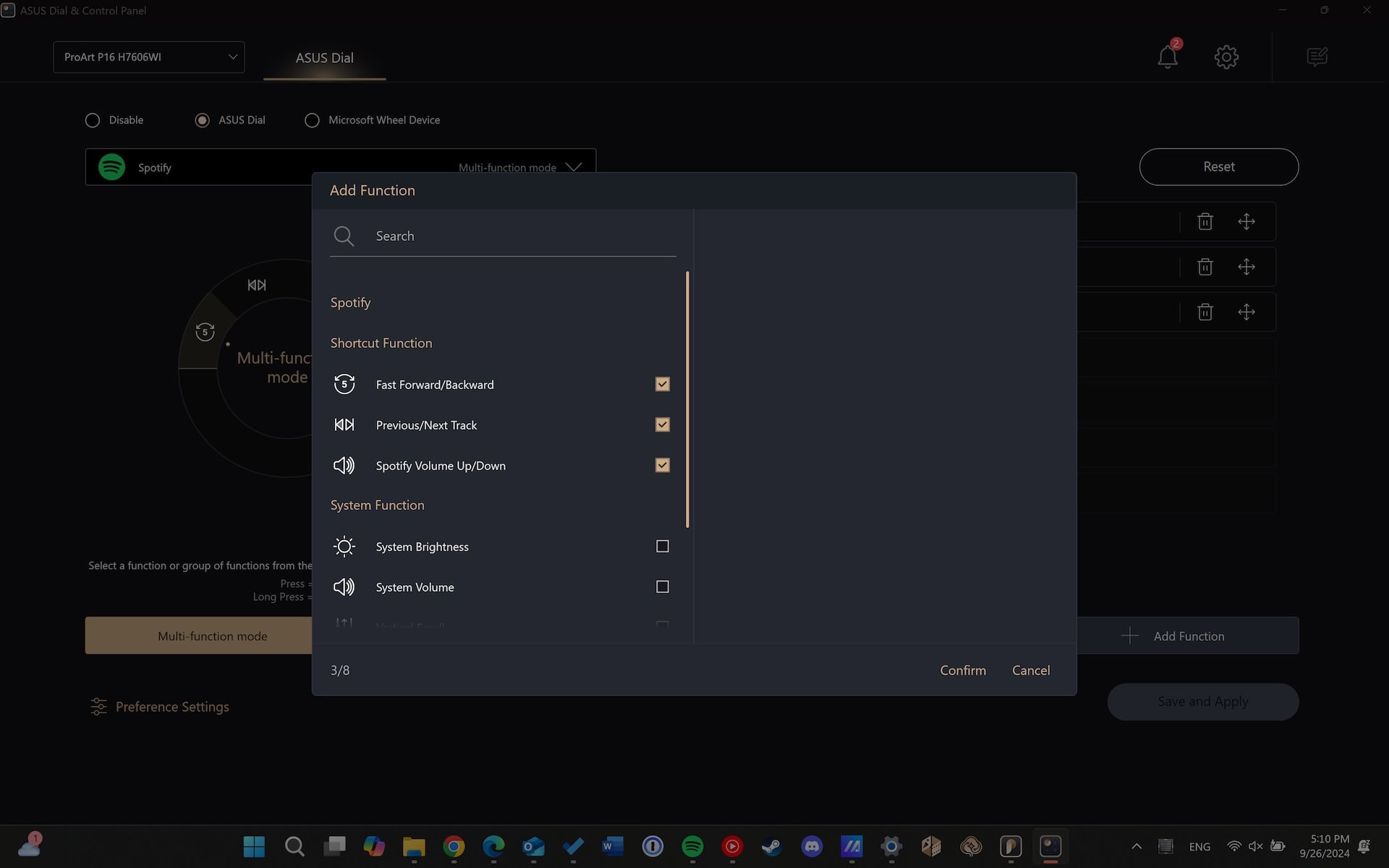Viewport: 1389px width, 868px height.
Task: Open Microsoft Edge from the taskbar
Action: point(493,846)
